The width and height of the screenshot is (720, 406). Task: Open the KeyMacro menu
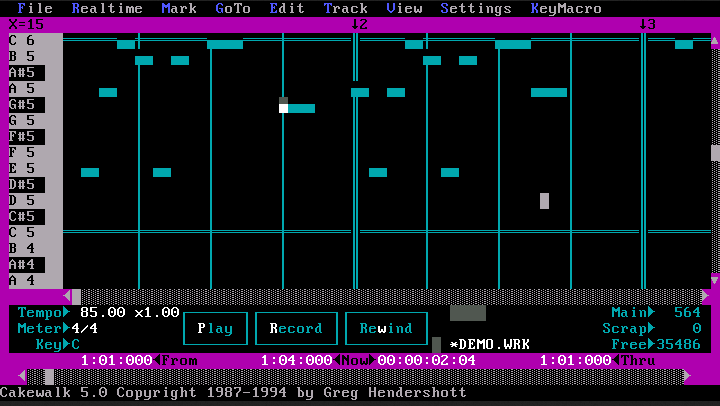point(566,8)
